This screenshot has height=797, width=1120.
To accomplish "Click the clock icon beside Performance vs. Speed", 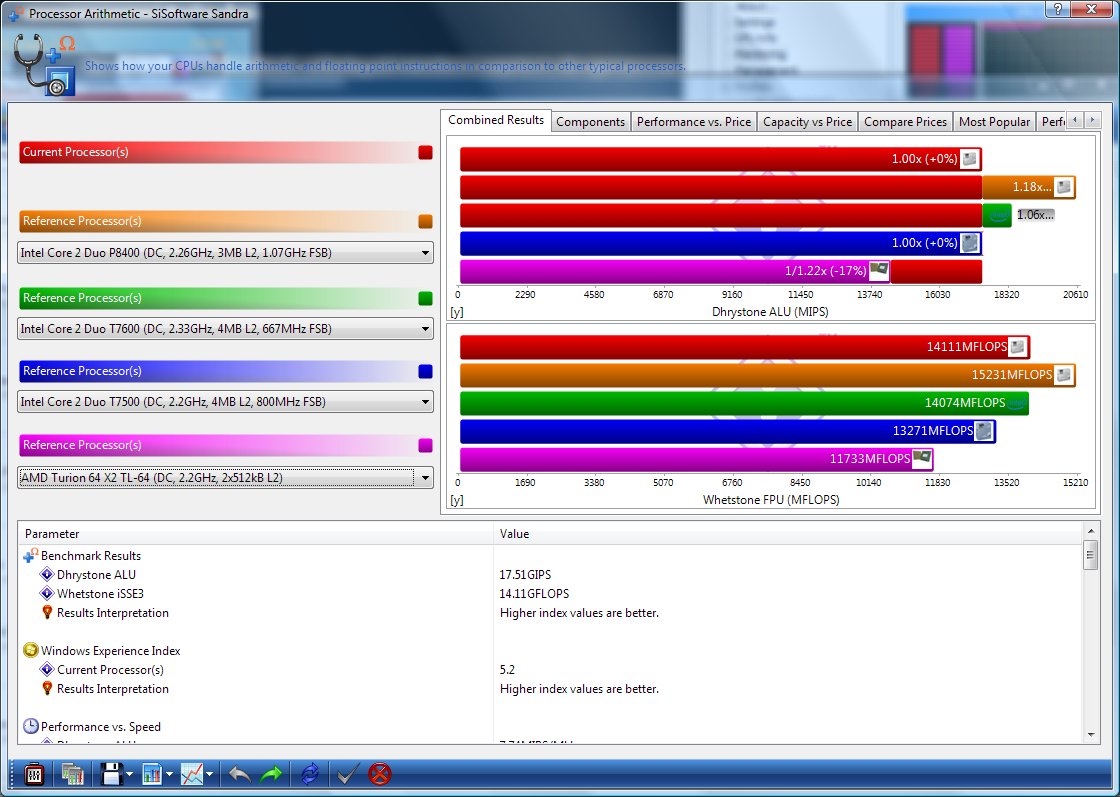I will (x=30, y=726).
